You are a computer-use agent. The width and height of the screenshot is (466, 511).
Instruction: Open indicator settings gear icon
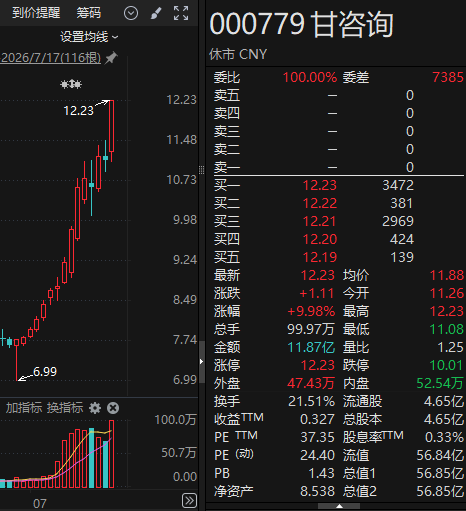(x=95, y=408)
